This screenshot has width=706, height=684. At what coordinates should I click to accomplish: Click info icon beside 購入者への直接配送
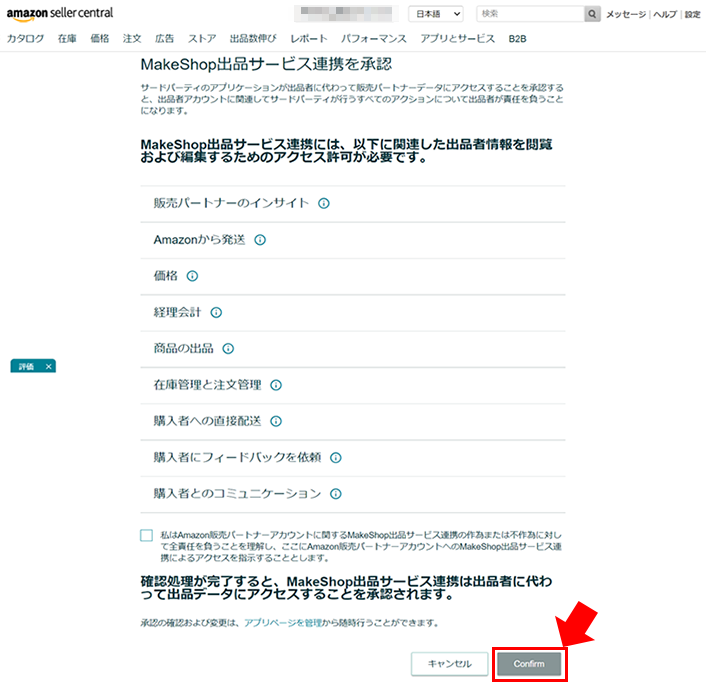pos(276,421)
